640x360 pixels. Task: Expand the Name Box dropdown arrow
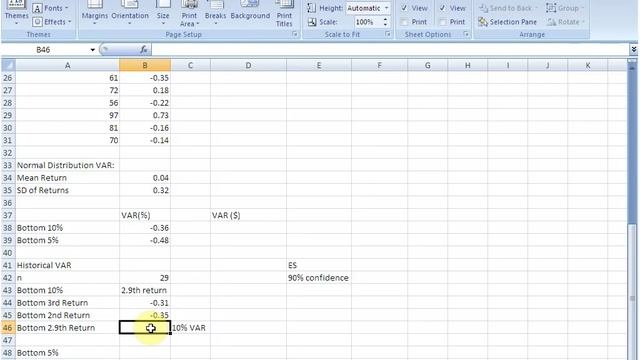(93, 50)
